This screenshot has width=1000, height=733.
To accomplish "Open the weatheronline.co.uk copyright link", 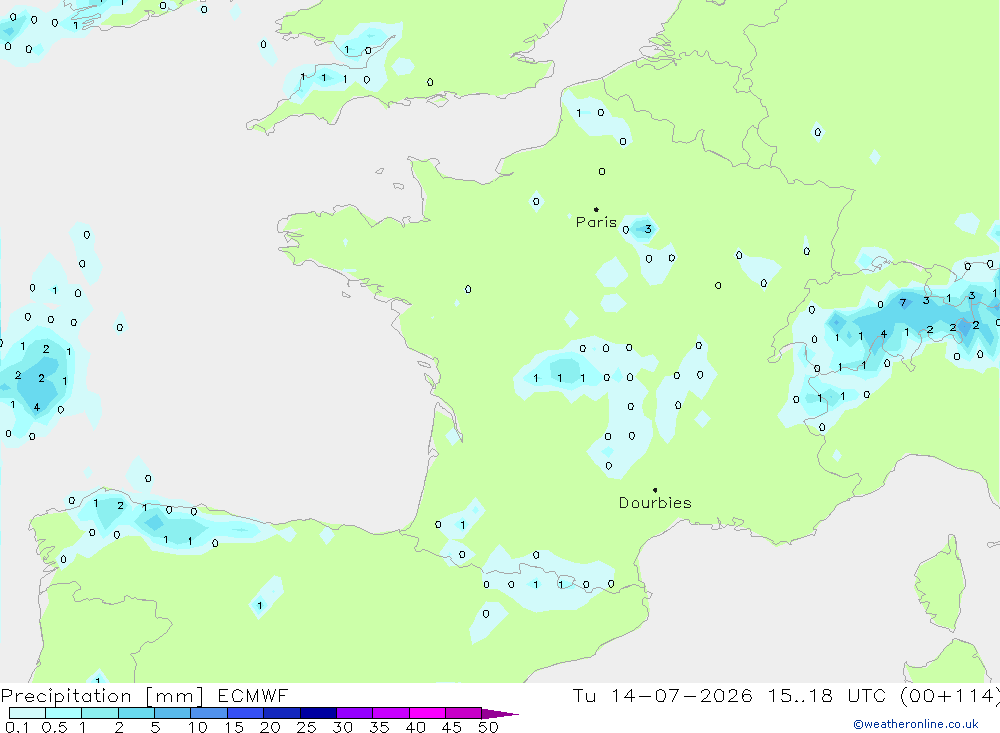I will click(x=916, y=724).
